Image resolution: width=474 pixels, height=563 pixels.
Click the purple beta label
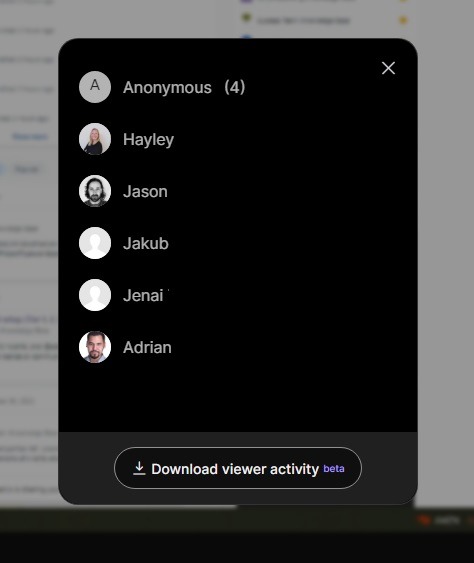click(x=334, y=469)
